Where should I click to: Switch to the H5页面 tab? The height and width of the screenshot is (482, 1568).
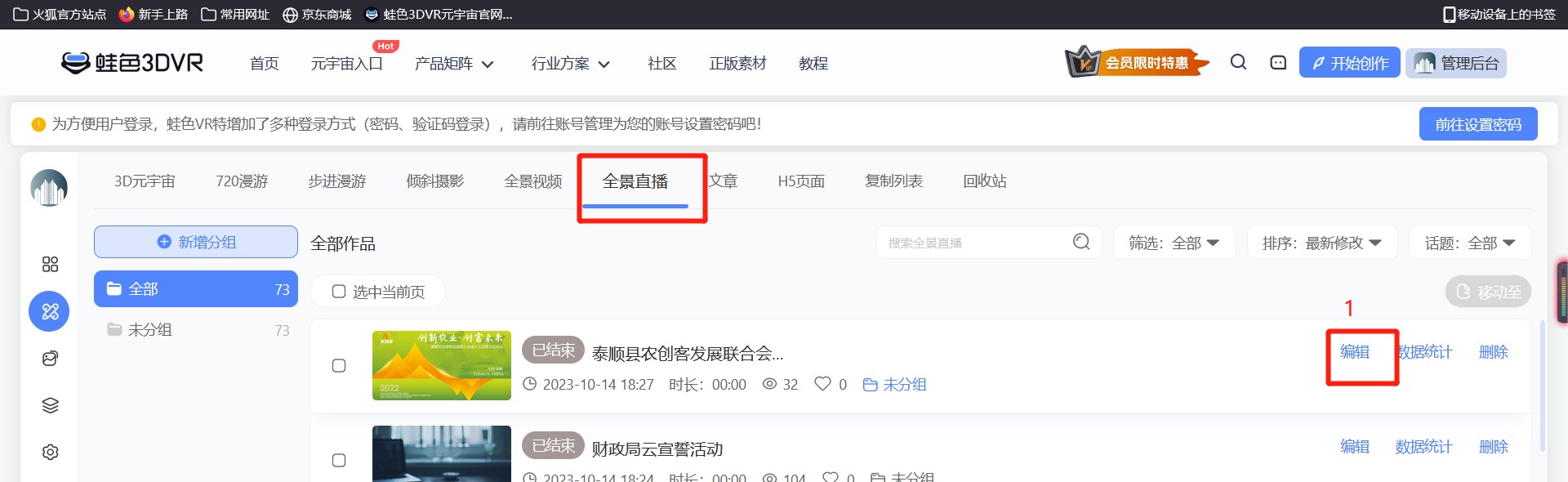click(x=801, y=181)
